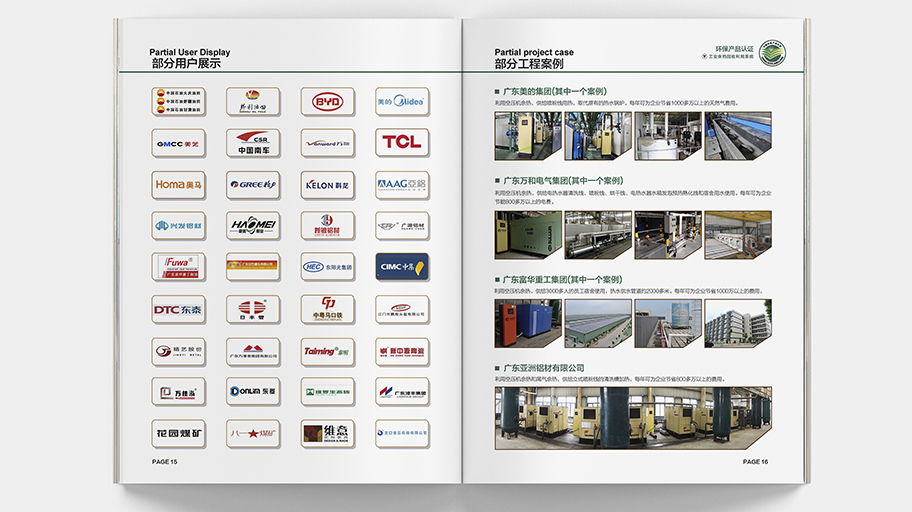Click the Taiming logo tile
This screenshot has width=912, height=512.
pyautogui.click(x=327, y=351)
